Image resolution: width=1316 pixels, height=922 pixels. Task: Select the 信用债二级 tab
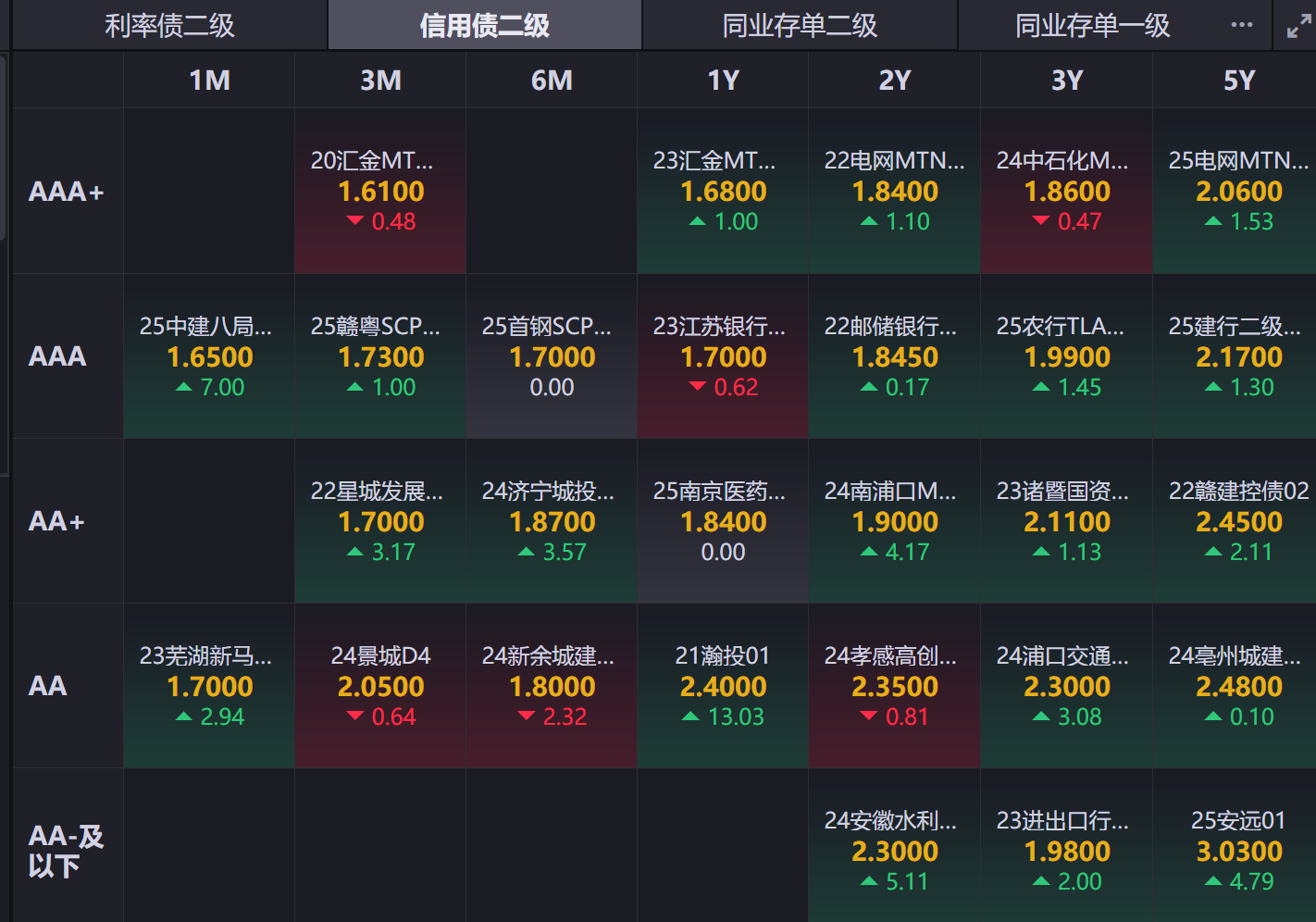484,25
